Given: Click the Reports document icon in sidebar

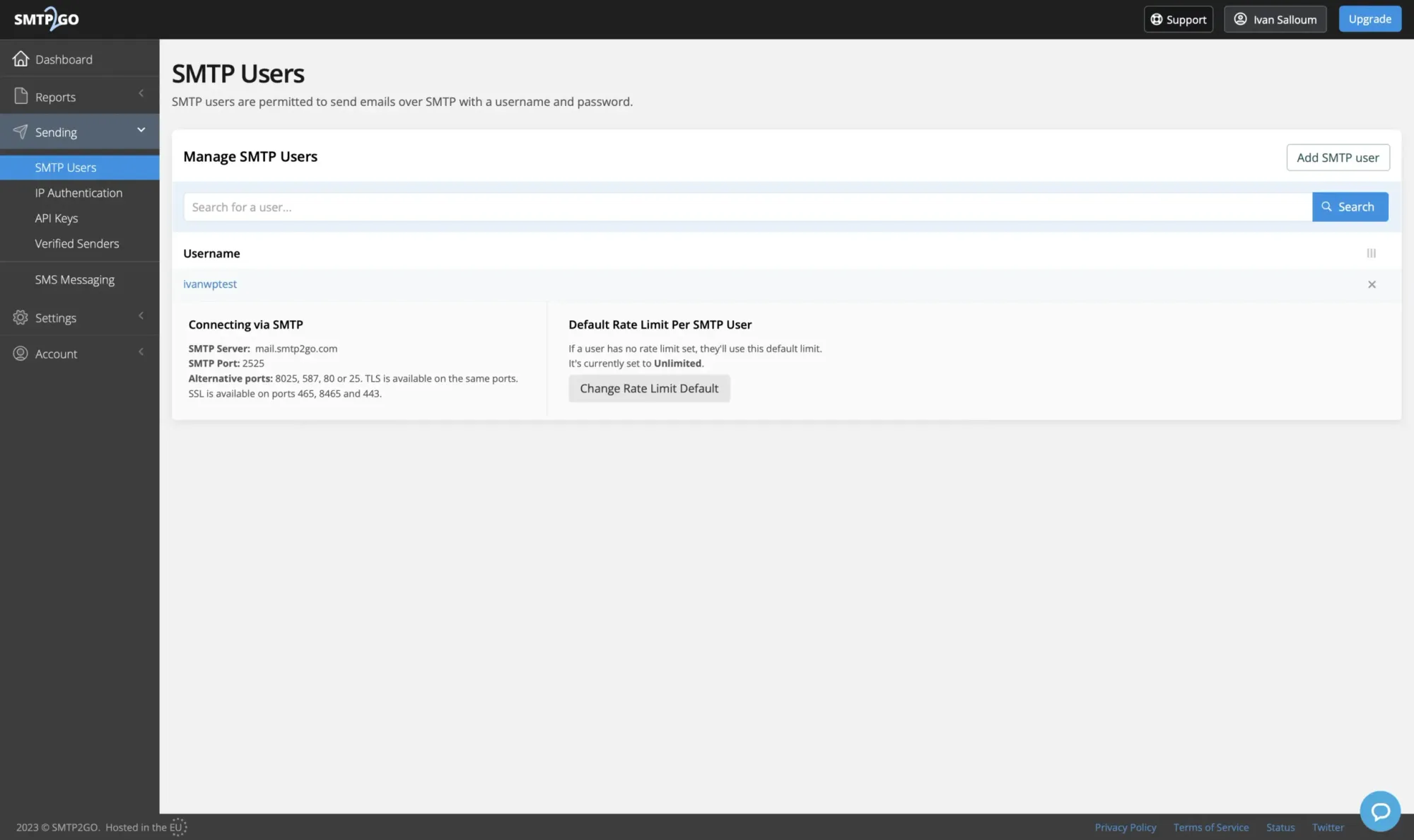Looking at the screenshot, I should pyautogui.click(x=21, y=95).
